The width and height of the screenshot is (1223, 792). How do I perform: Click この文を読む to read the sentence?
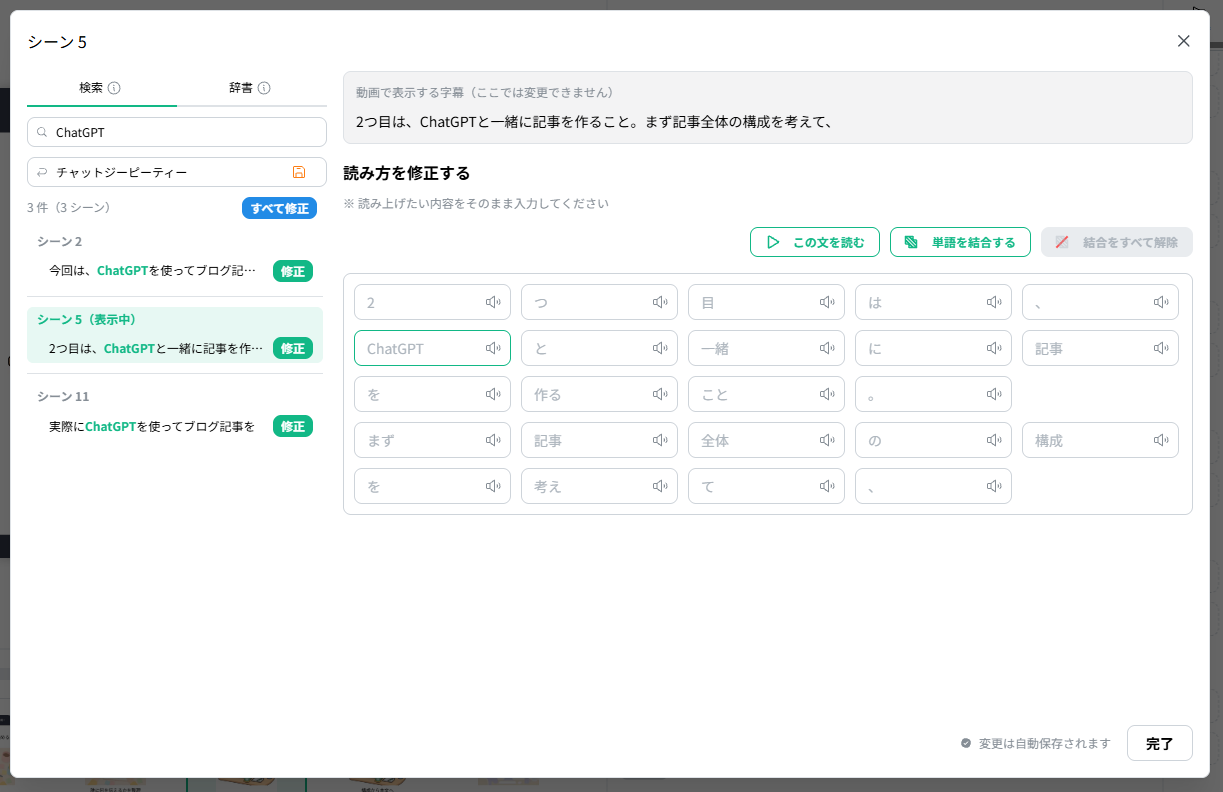815,242
